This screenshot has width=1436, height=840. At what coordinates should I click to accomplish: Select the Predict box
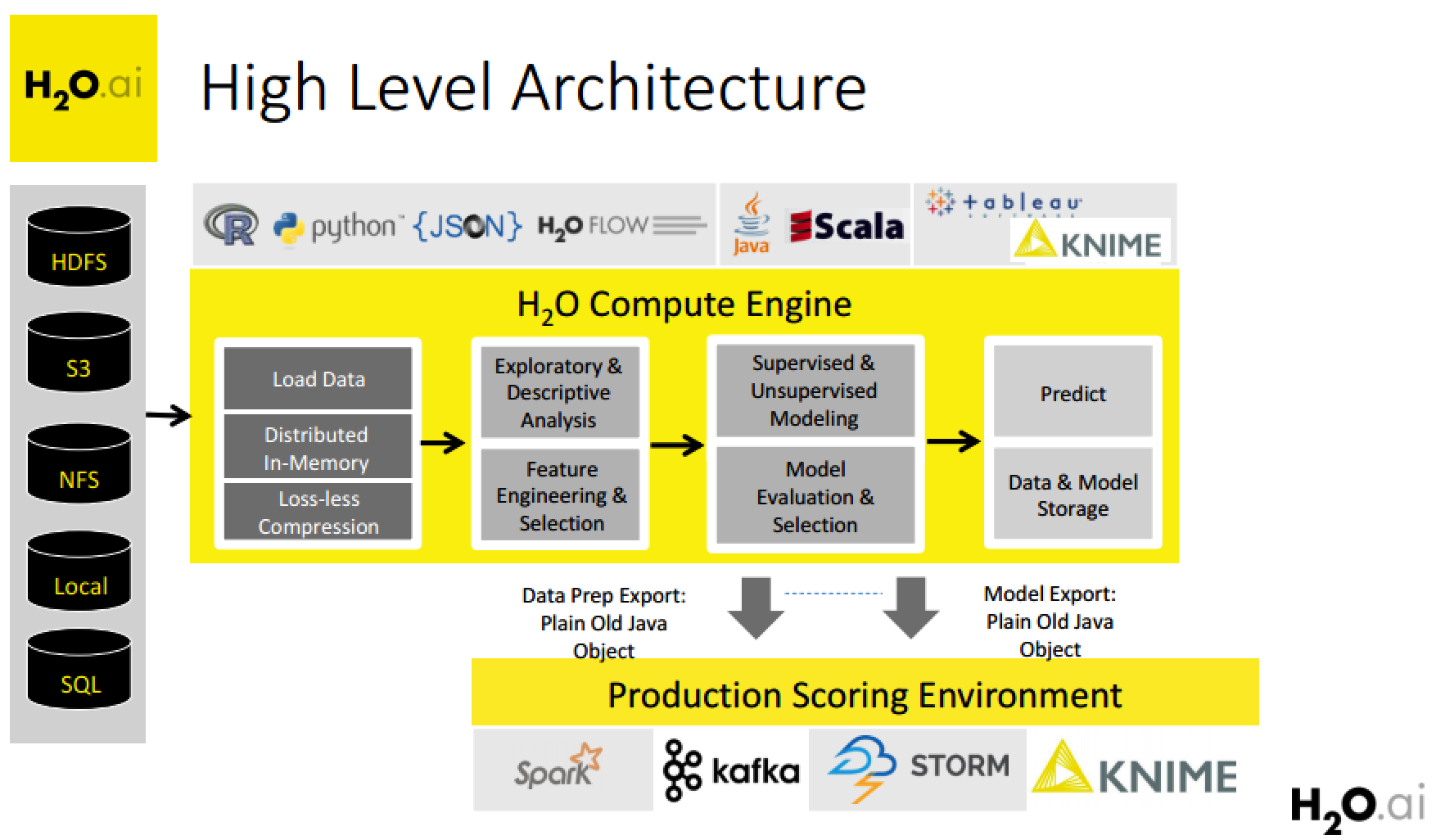click(1072, 392)
